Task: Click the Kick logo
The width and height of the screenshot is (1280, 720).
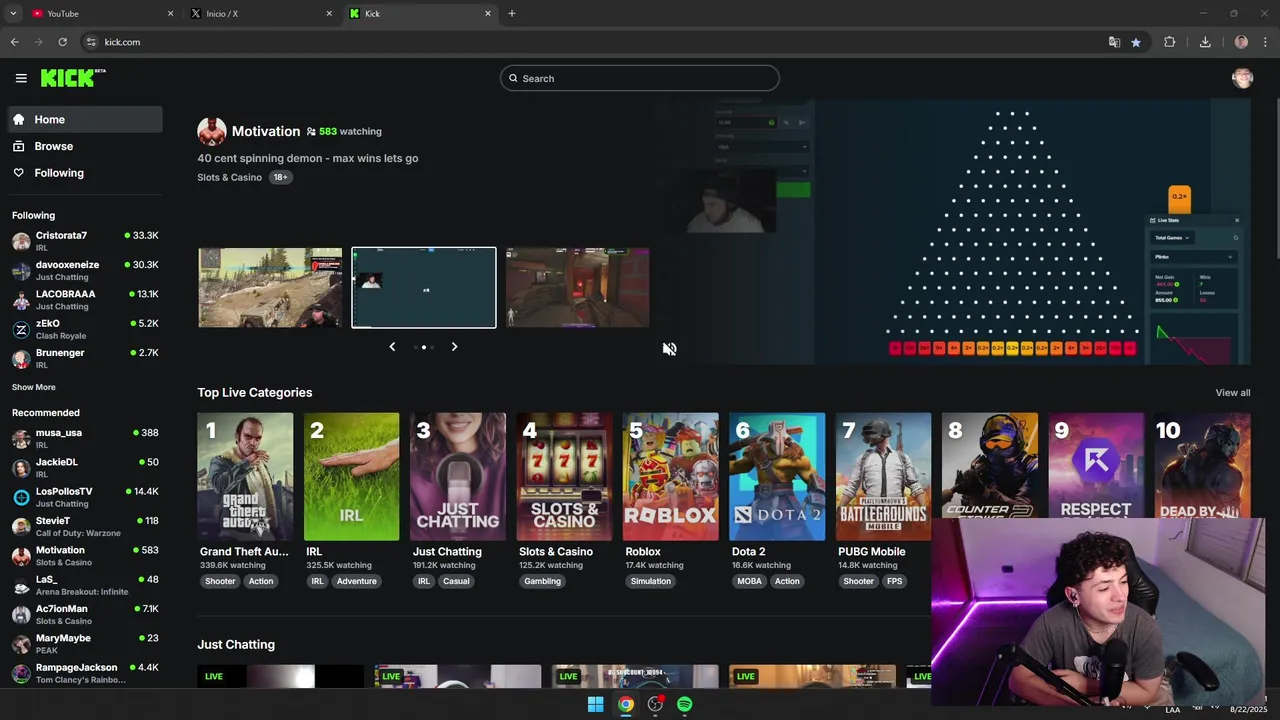Action: click(x=73, y=78)
